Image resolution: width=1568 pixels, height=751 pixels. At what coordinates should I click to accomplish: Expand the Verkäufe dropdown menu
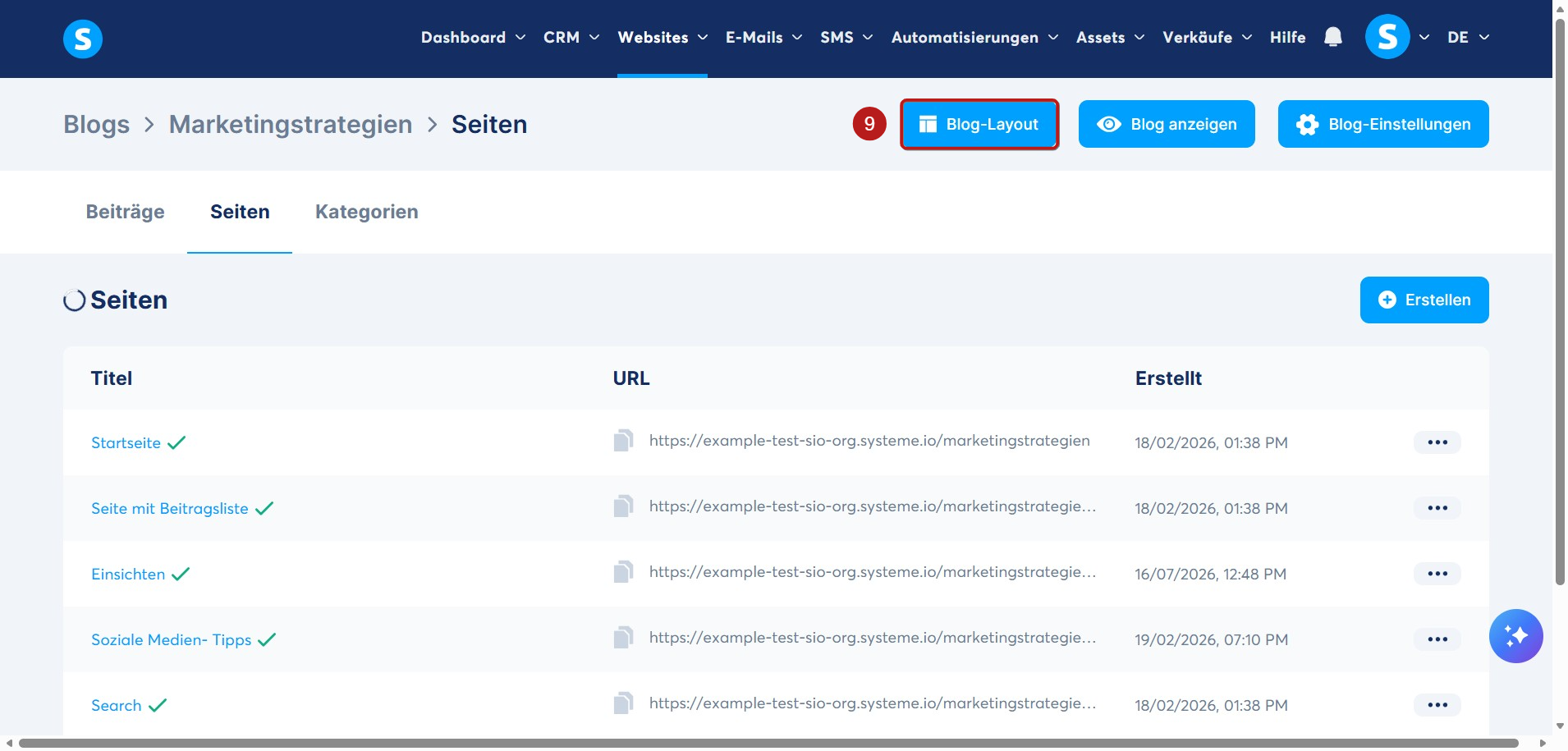pos(1207,38)
